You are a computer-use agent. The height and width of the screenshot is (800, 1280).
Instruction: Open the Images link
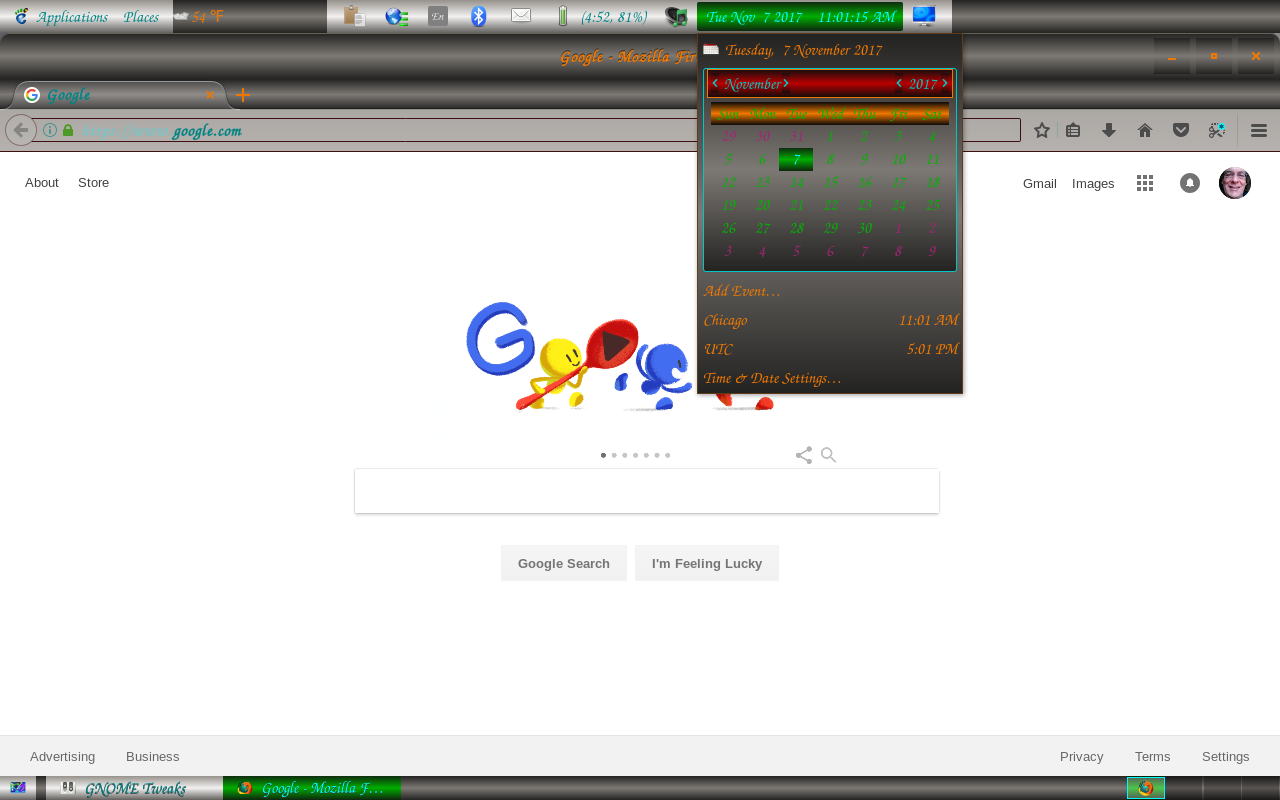coord(1093,183)
